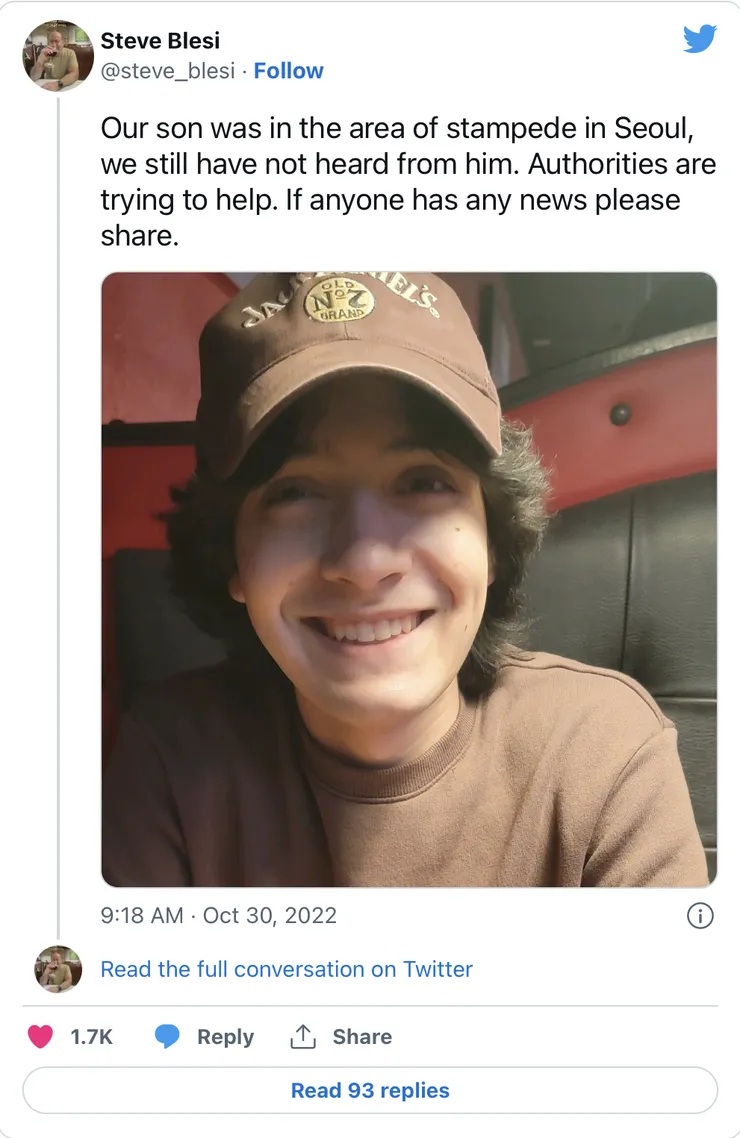Click the 1.7K likes count
This screenshot has height=1138, width=740.
point(91,1036)
